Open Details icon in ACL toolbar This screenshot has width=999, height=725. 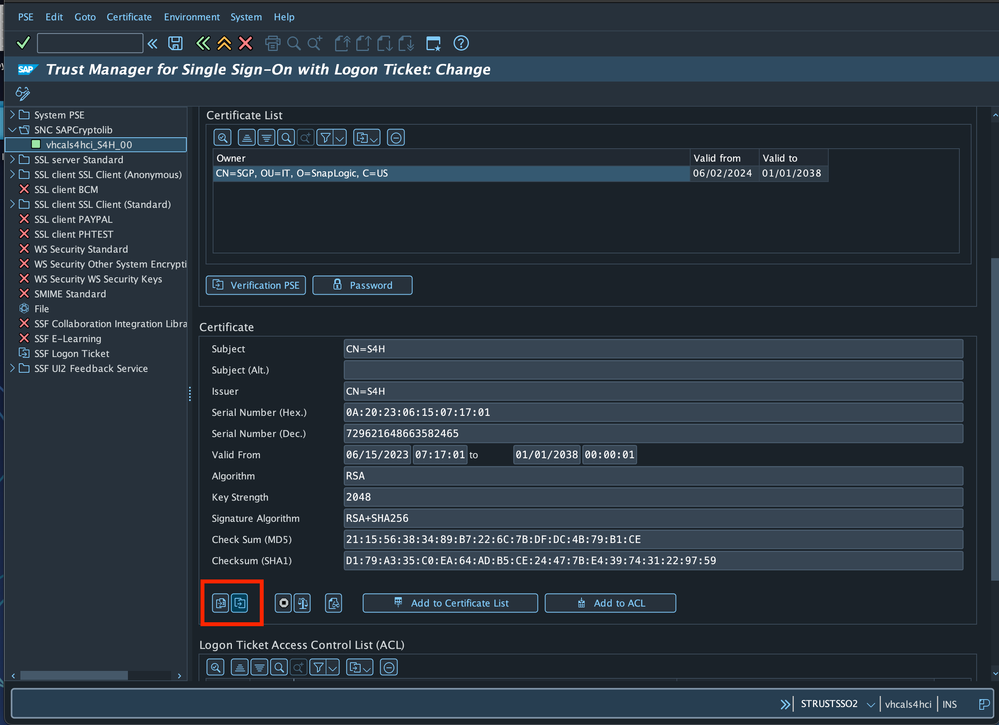[215, 667]
